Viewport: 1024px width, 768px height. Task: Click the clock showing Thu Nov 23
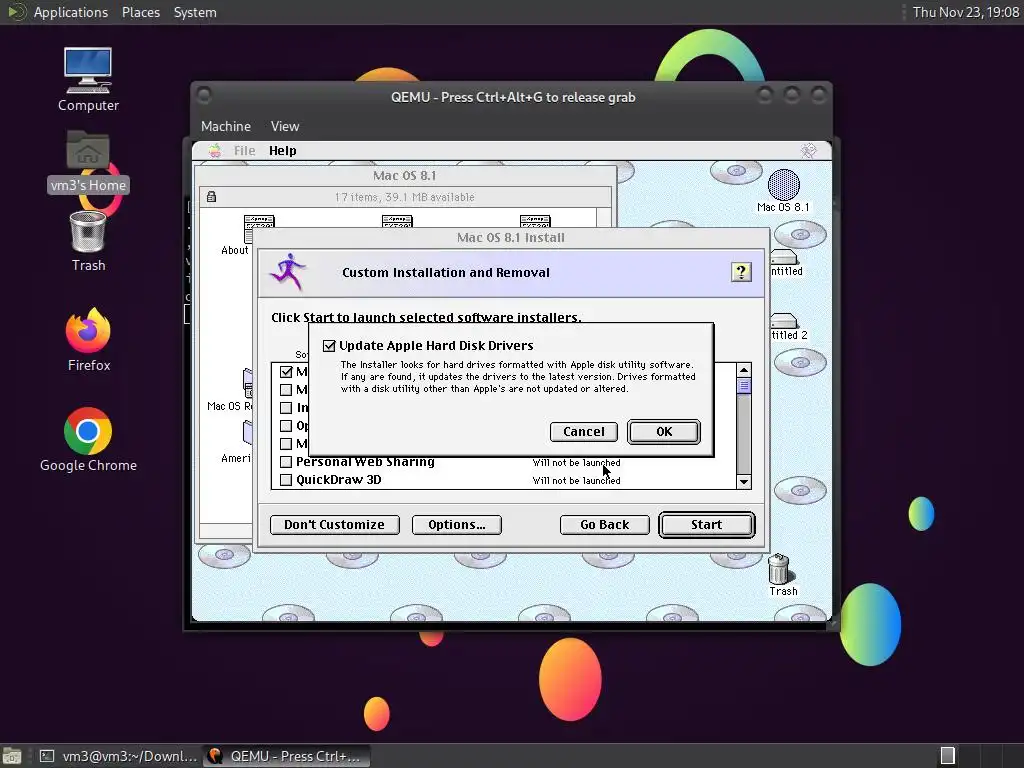point(966,12)
